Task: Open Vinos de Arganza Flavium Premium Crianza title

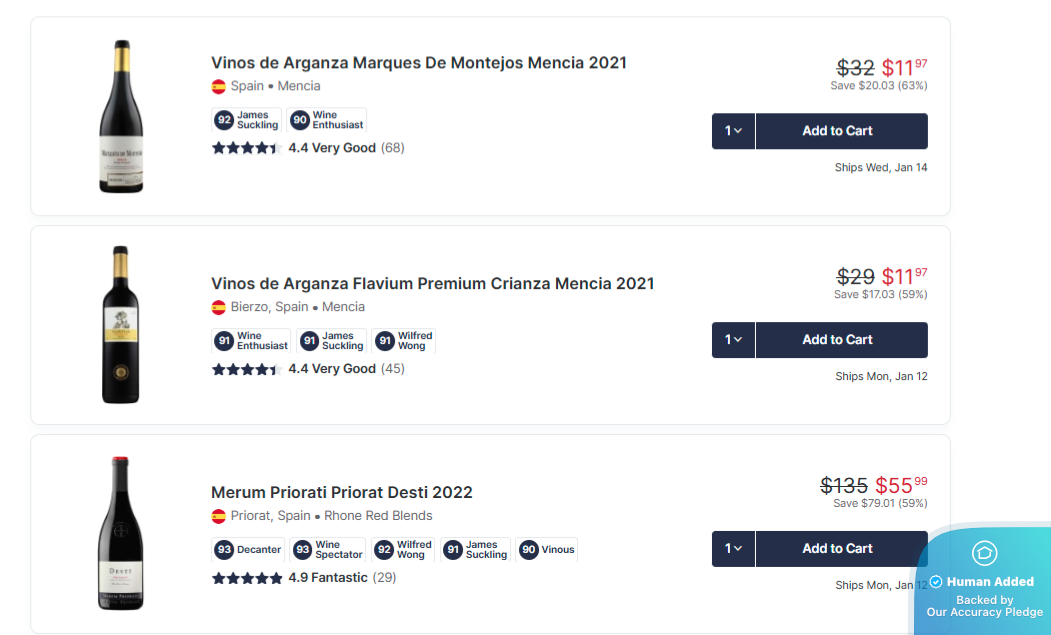Action: (x=432, y=283)
